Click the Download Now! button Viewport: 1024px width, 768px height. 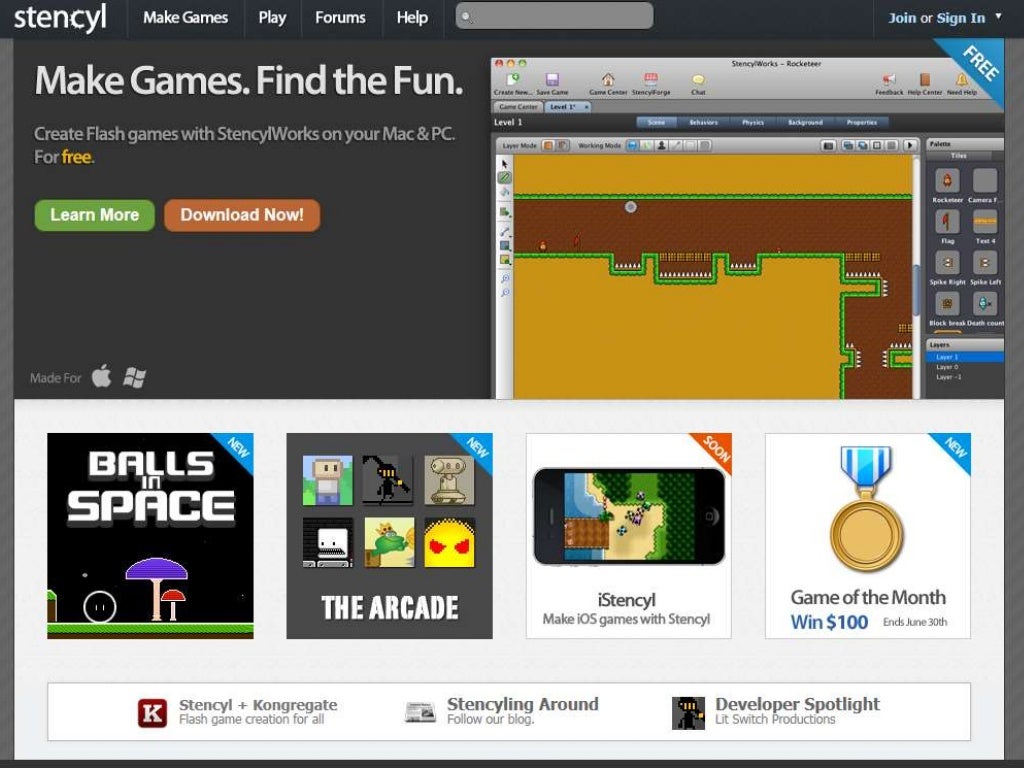point(242,215)
